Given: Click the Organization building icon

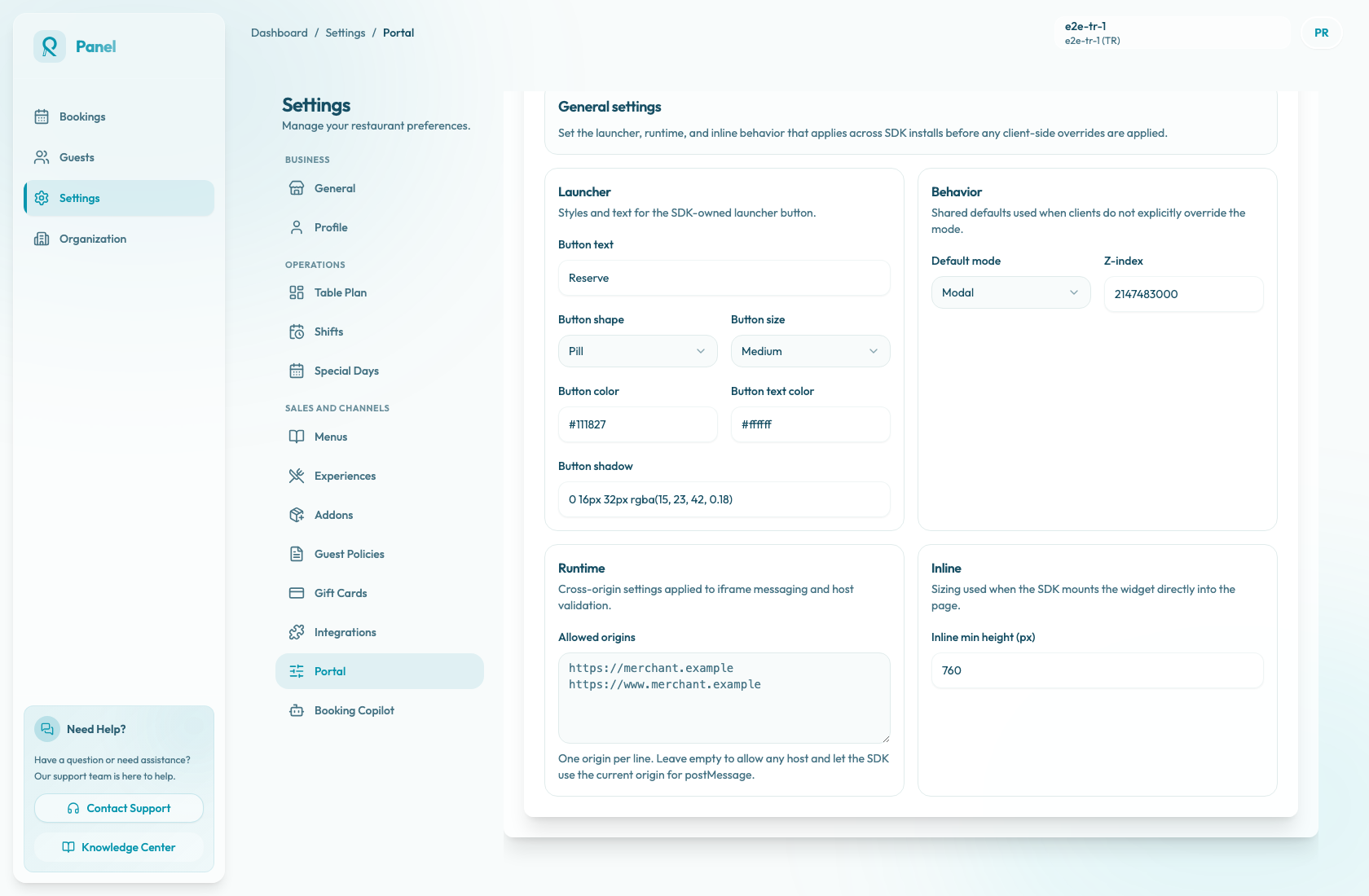Looking at the screenshot, I should (x=42, y=239).
